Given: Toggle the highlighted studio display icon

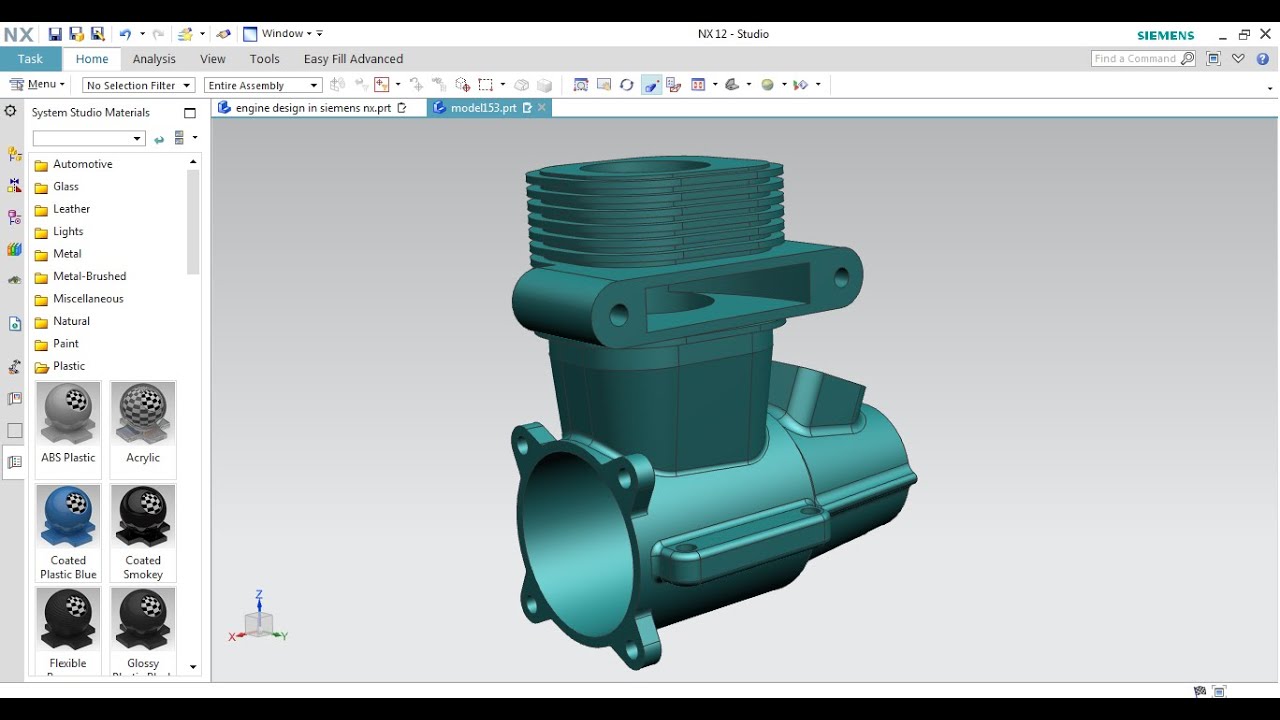Looking at the screenshot, I should click(651, 85).
